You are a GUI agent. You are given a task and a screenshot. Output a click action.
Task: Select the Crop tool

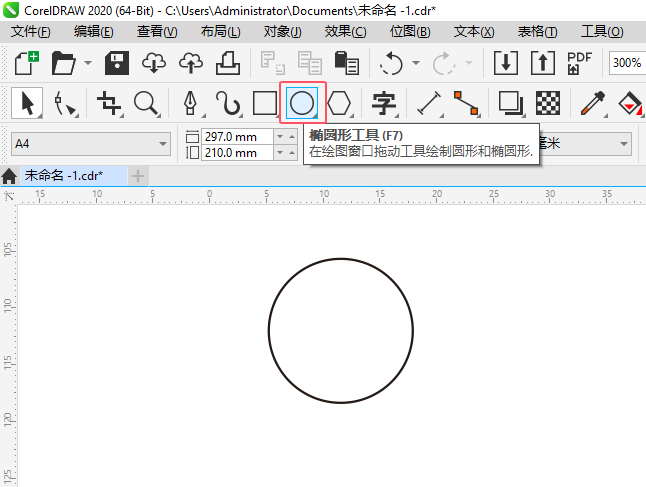109,103
